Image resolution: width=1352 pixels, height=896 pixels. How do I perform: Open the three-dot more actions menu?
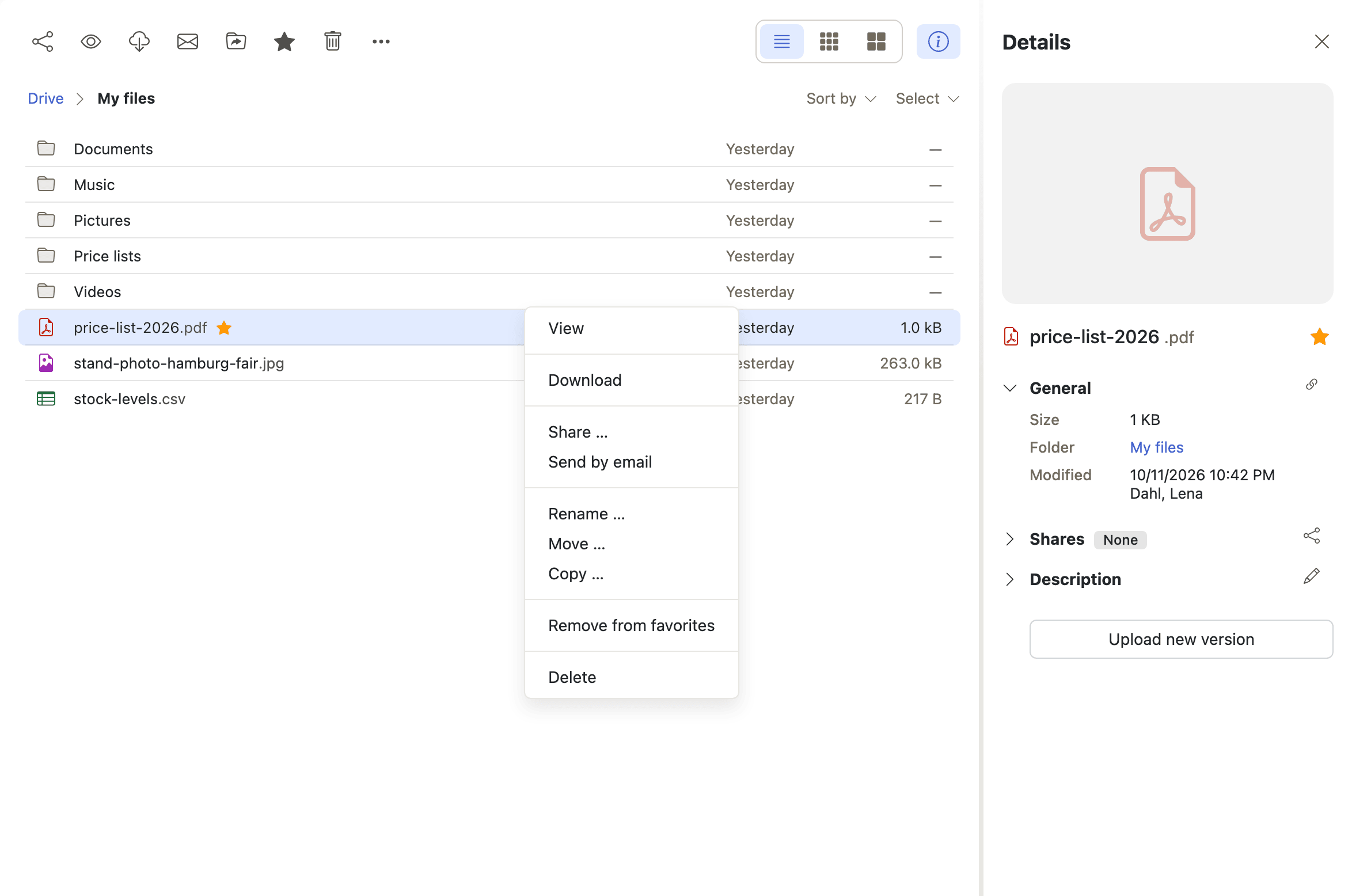click(x=381, y=41)
